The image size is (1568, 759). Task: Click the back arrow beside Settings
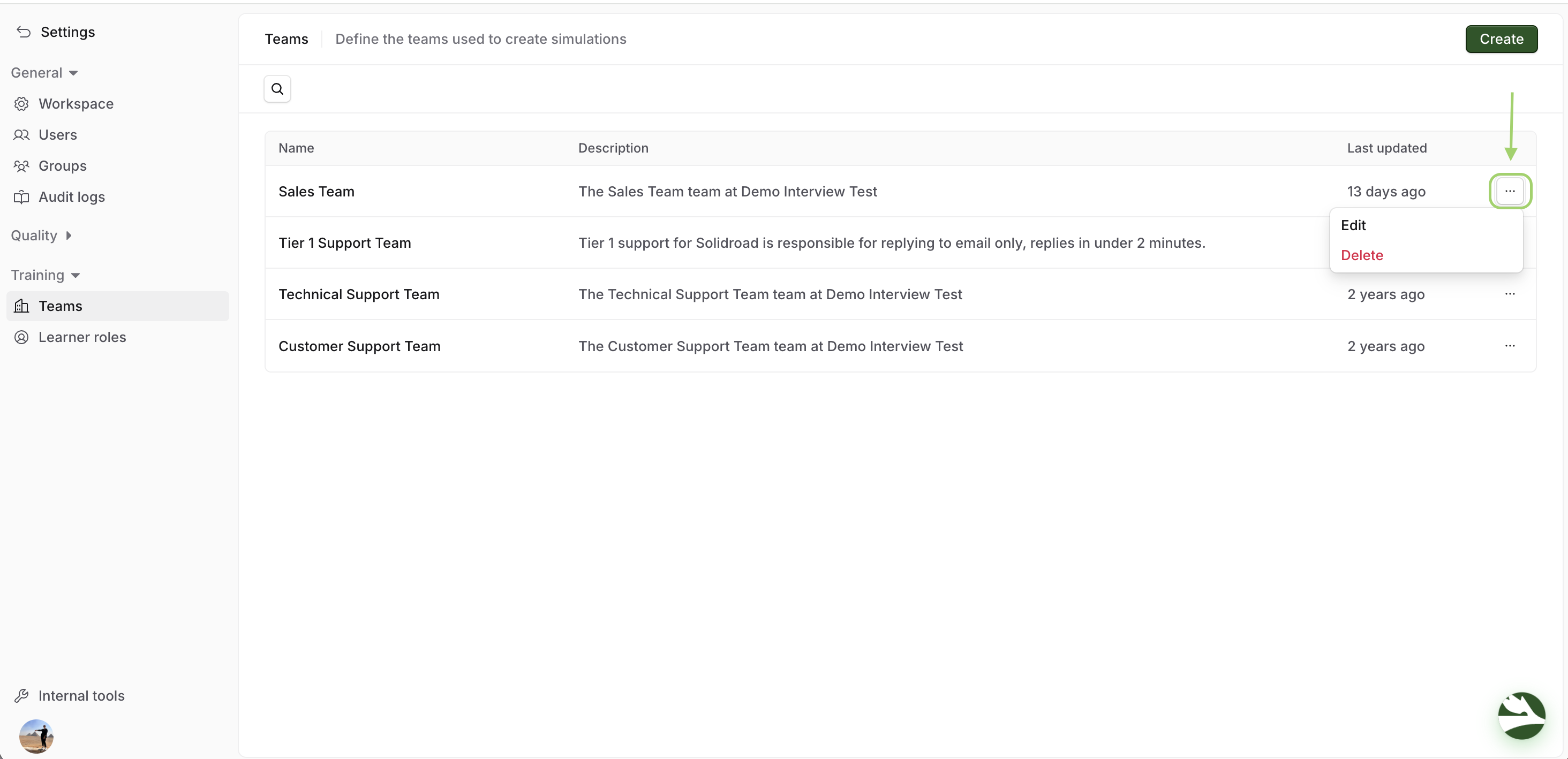pos(23,32)
